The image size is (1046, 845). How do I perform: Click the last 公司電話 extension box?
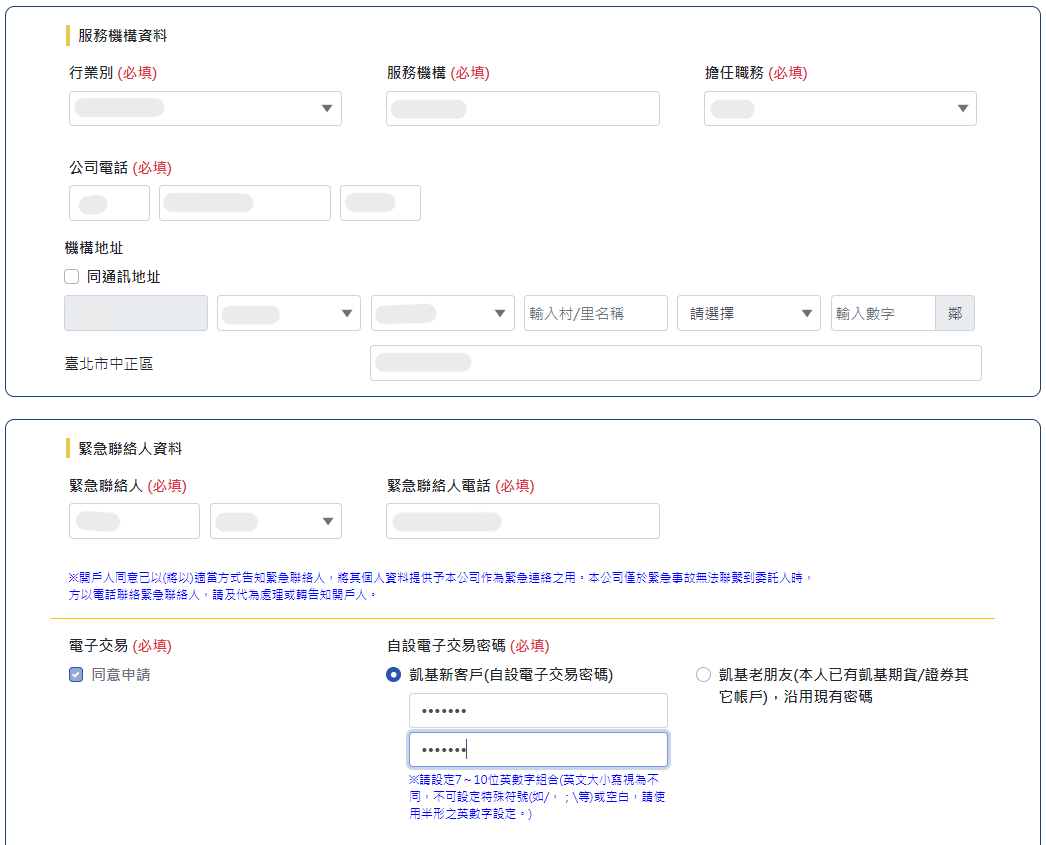pos(380,203)
